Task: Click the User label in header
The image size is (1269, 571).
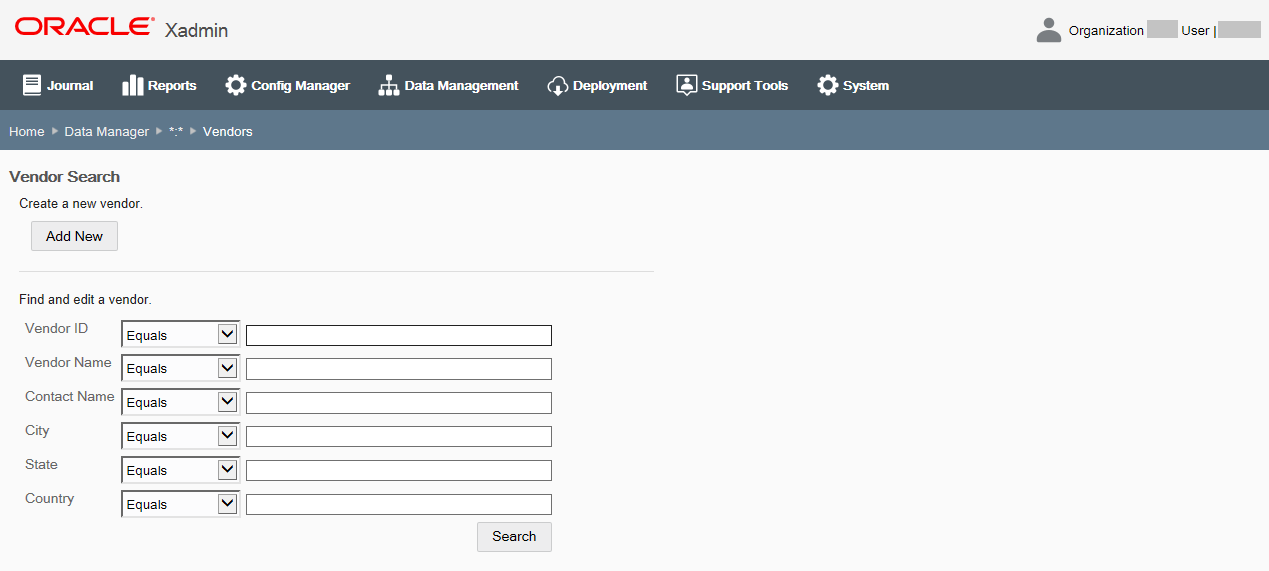Action: pyautogui.click(x=1195, y=31)
